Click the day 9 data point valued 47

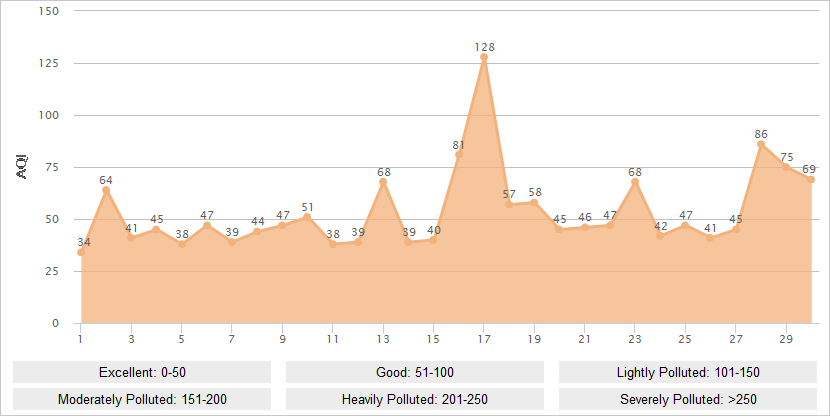pyautogui.click(x=282, y=225)
